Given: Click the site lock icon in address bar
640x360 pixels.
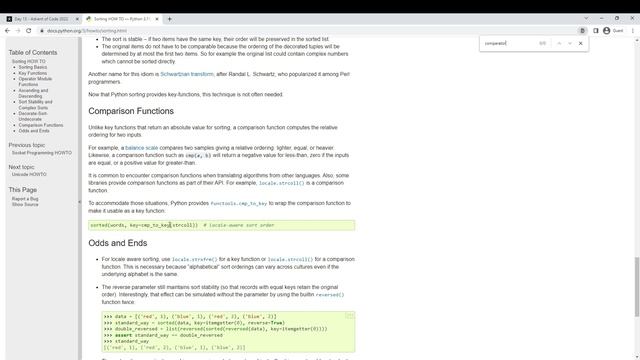Looking at the screenshot, I should 41,31.
